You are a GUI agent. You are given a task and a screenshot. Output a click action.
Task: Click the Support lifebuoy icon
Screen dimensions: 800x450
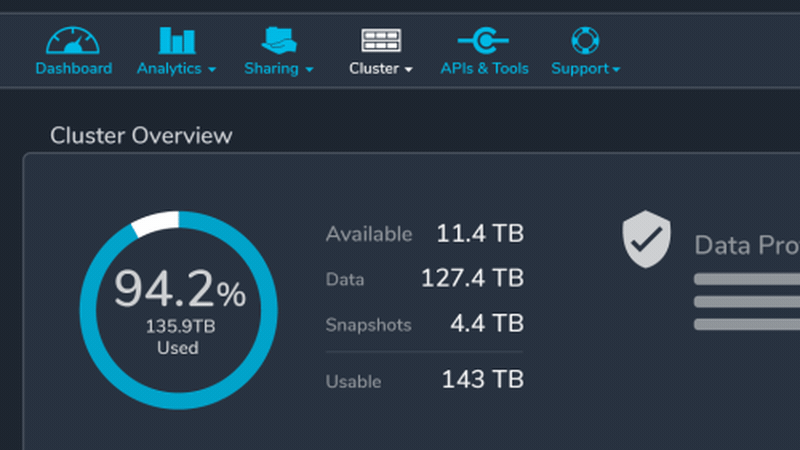pos(585,40)
